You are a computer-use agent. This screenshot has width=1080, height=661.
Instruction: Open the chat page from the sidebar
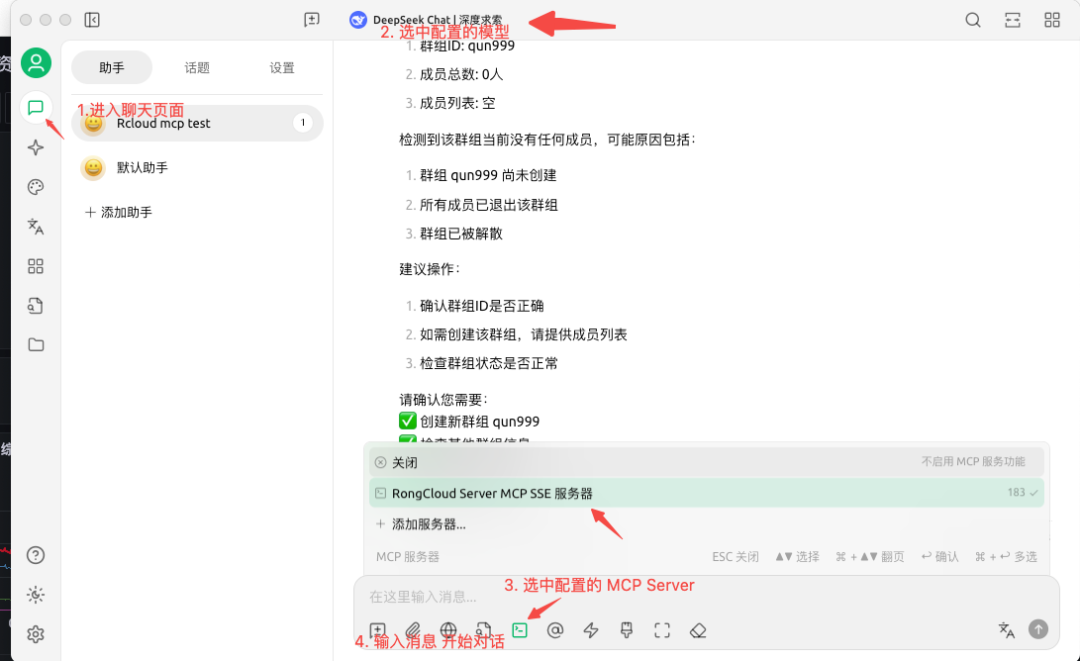tap(36, 107)
